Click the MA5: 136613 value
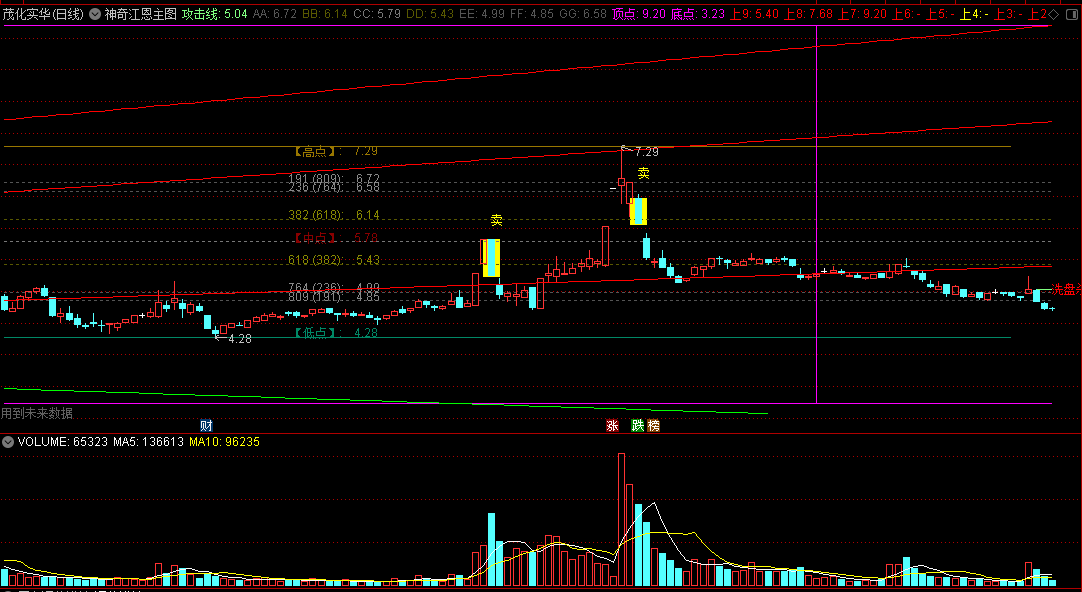This screenshot has height=592, width=1082. click(148, 442)
